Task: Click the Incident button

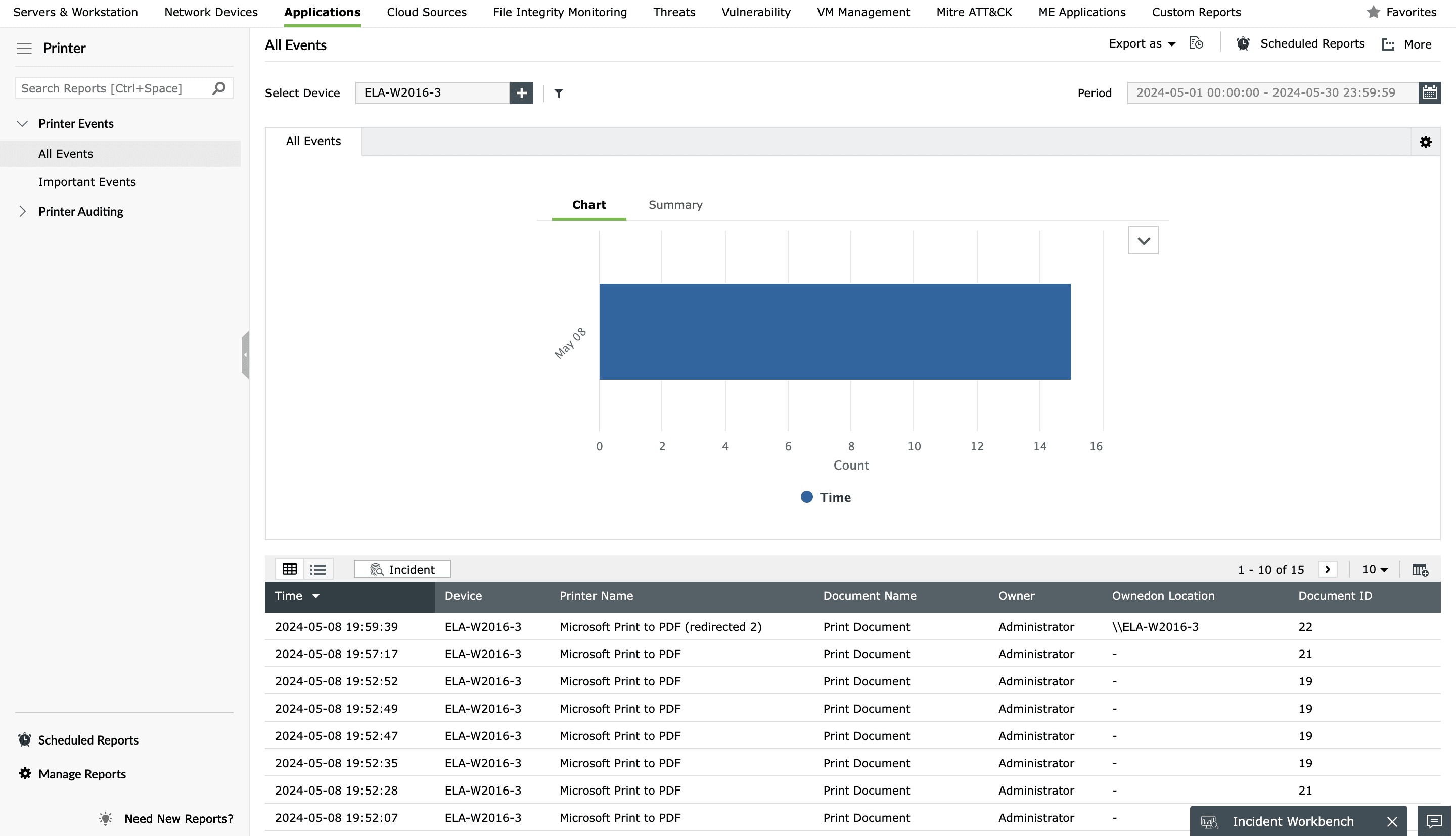Action: tap(402, 569)
